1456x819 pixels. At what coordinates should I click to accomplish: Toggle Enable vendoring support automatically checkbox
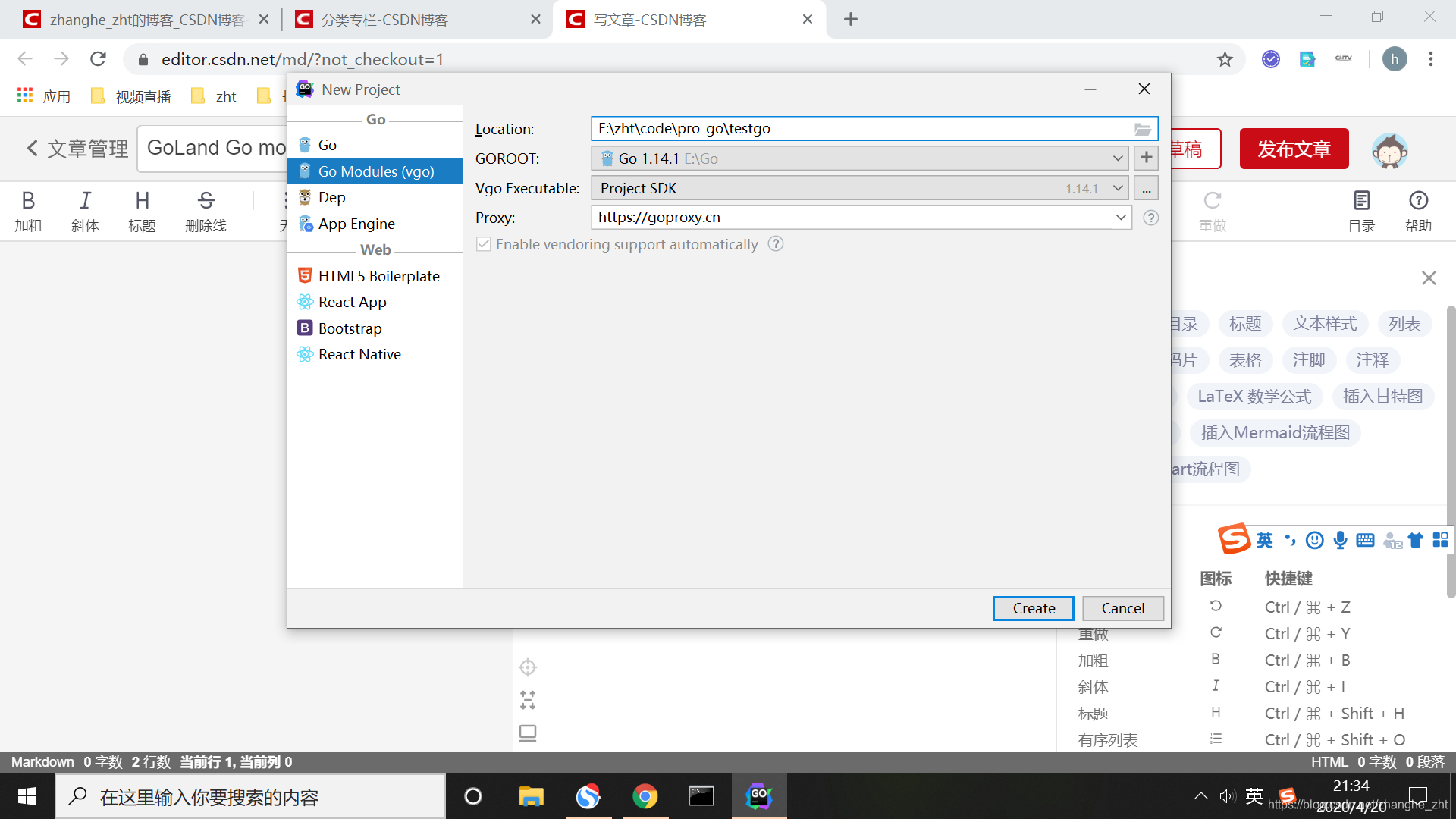click(483, 244)
